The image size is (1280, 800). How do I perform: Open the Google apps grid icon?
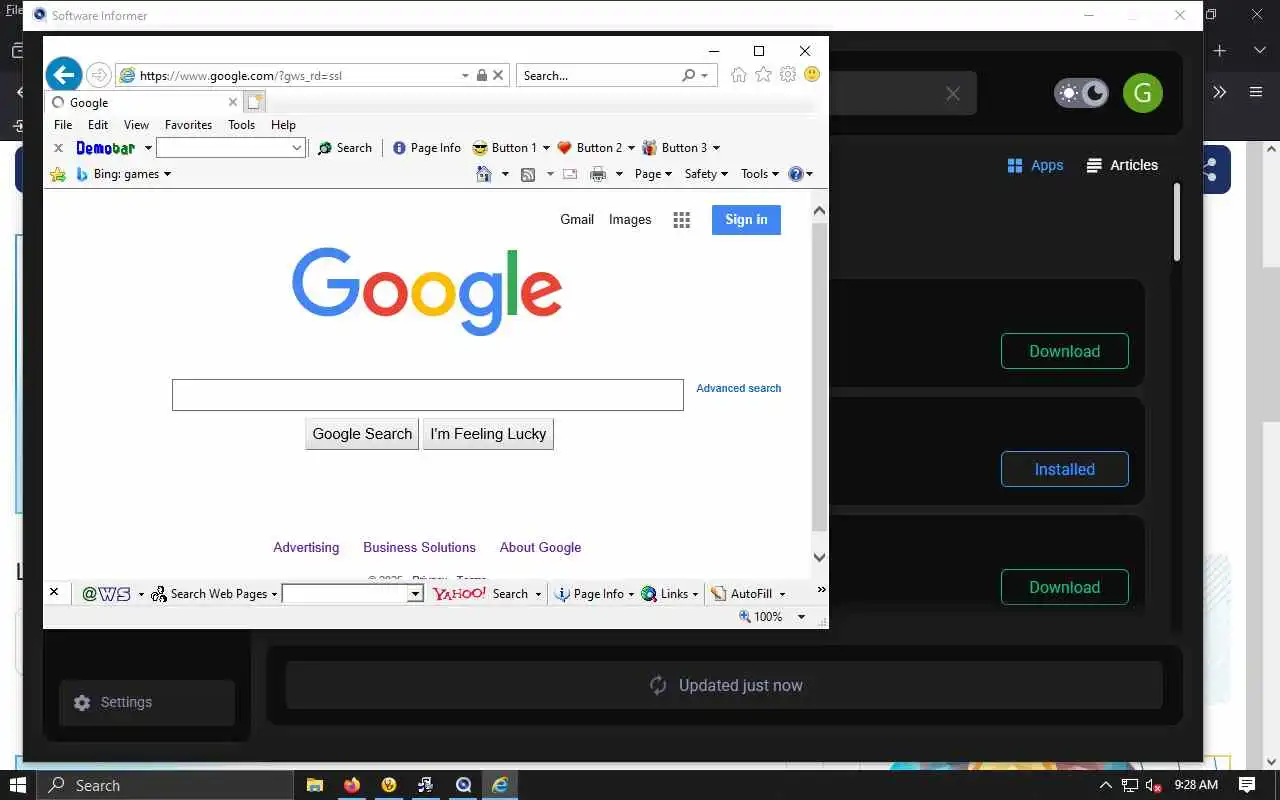pyautogui.click(x=682, y=220)
